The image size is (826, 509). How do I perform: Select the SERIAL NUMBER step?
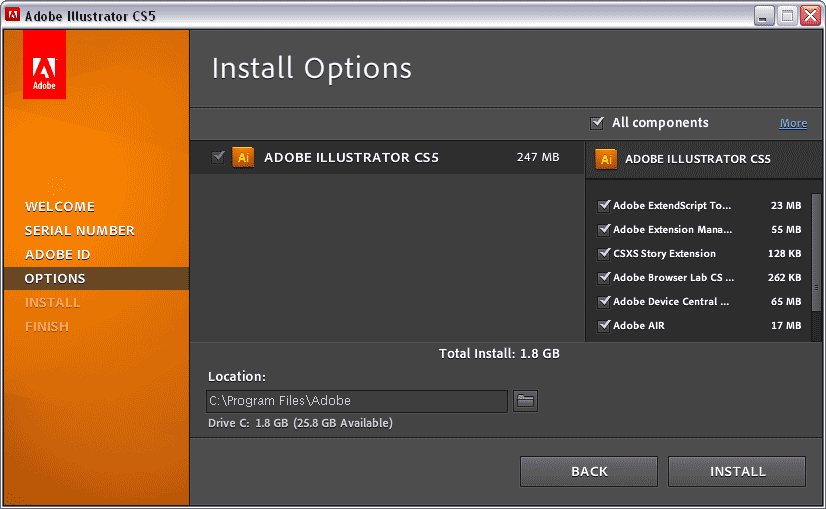tap(80, 231)
